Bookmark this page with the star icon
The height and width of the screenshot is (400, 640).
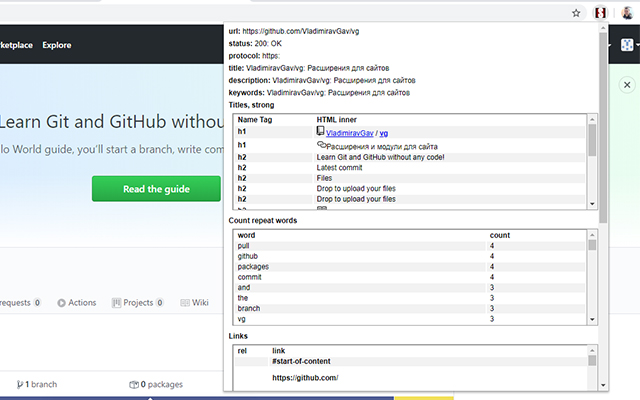tap(576, 13)
